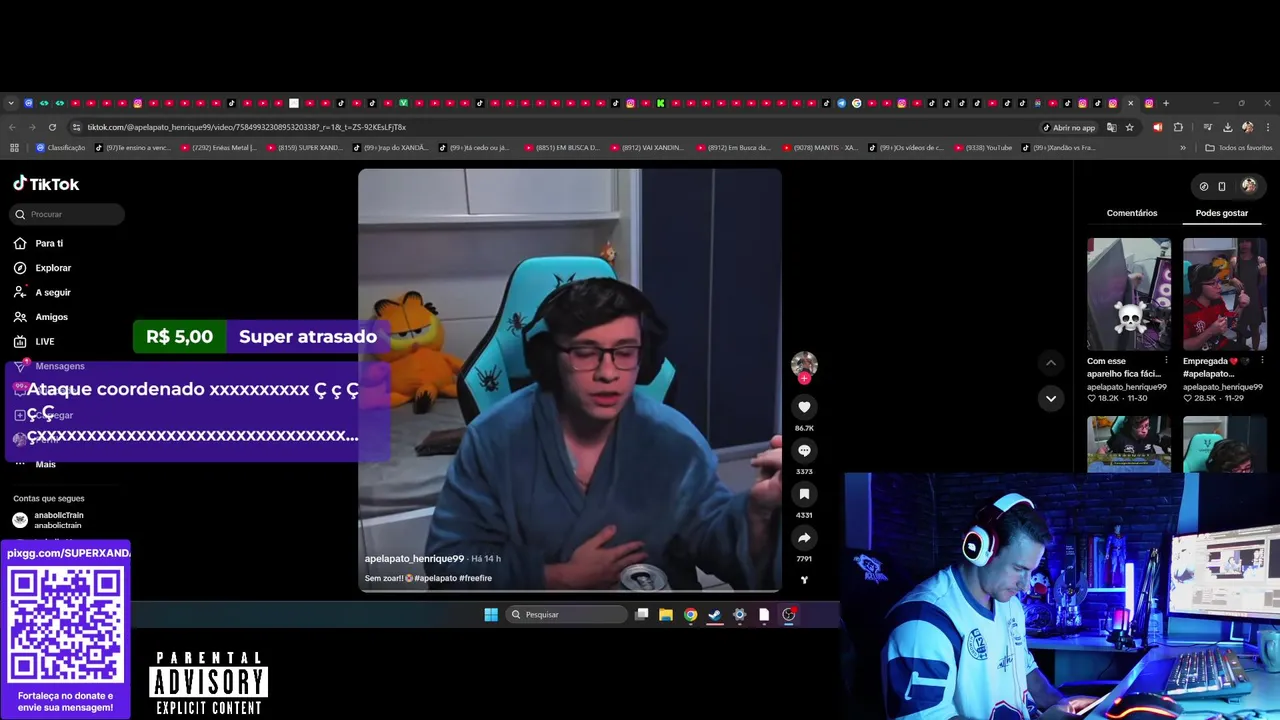This screenshot has height=720, width=1280.
Task: Open creator avatar beside the video
Action: point(804,364)
